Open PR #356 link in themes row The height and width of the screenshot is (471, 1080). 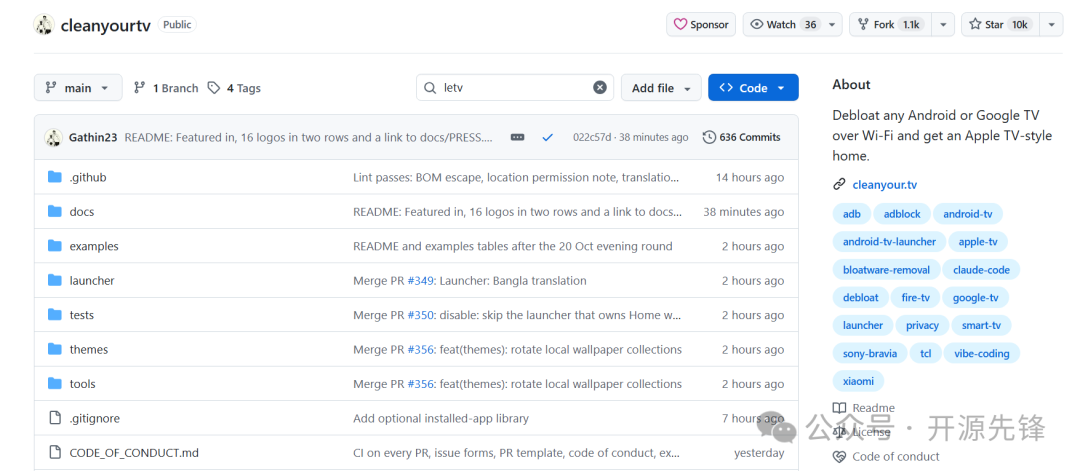pos(420,349)
